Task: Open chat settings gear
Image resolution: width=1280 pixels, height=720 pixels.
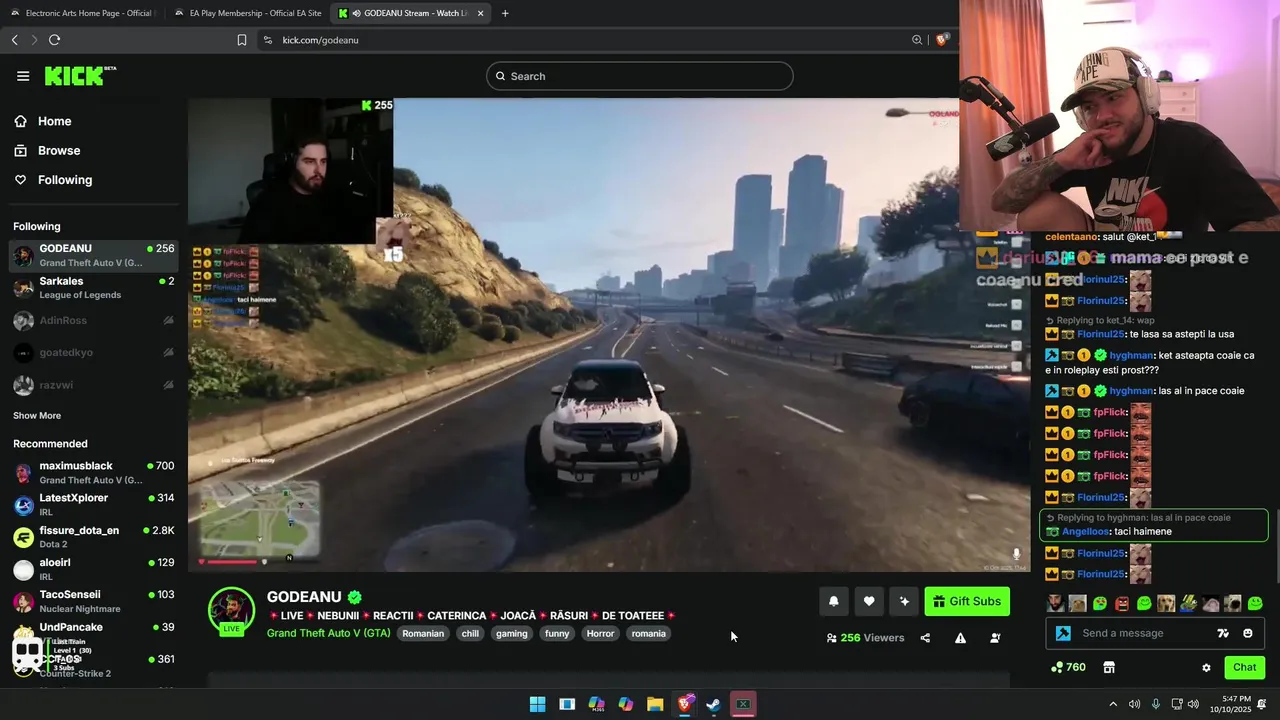Action: 1206,667
